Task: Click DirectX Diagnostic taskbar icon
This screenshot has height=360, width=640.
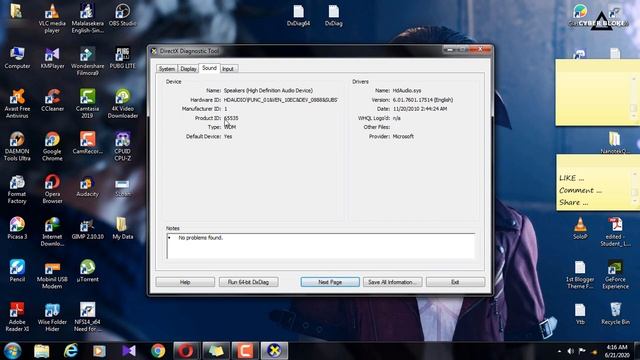Action: (x=274, y=351)
